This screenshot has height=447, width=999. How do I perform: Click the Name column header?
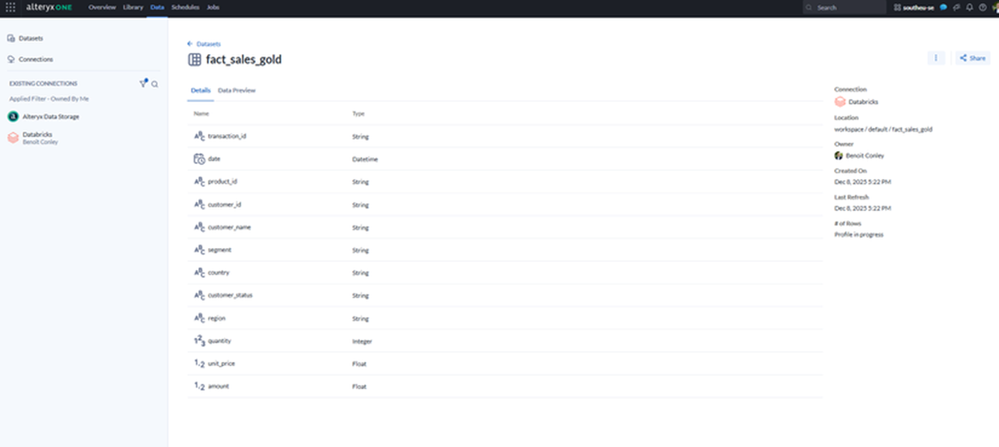(201, 113)
